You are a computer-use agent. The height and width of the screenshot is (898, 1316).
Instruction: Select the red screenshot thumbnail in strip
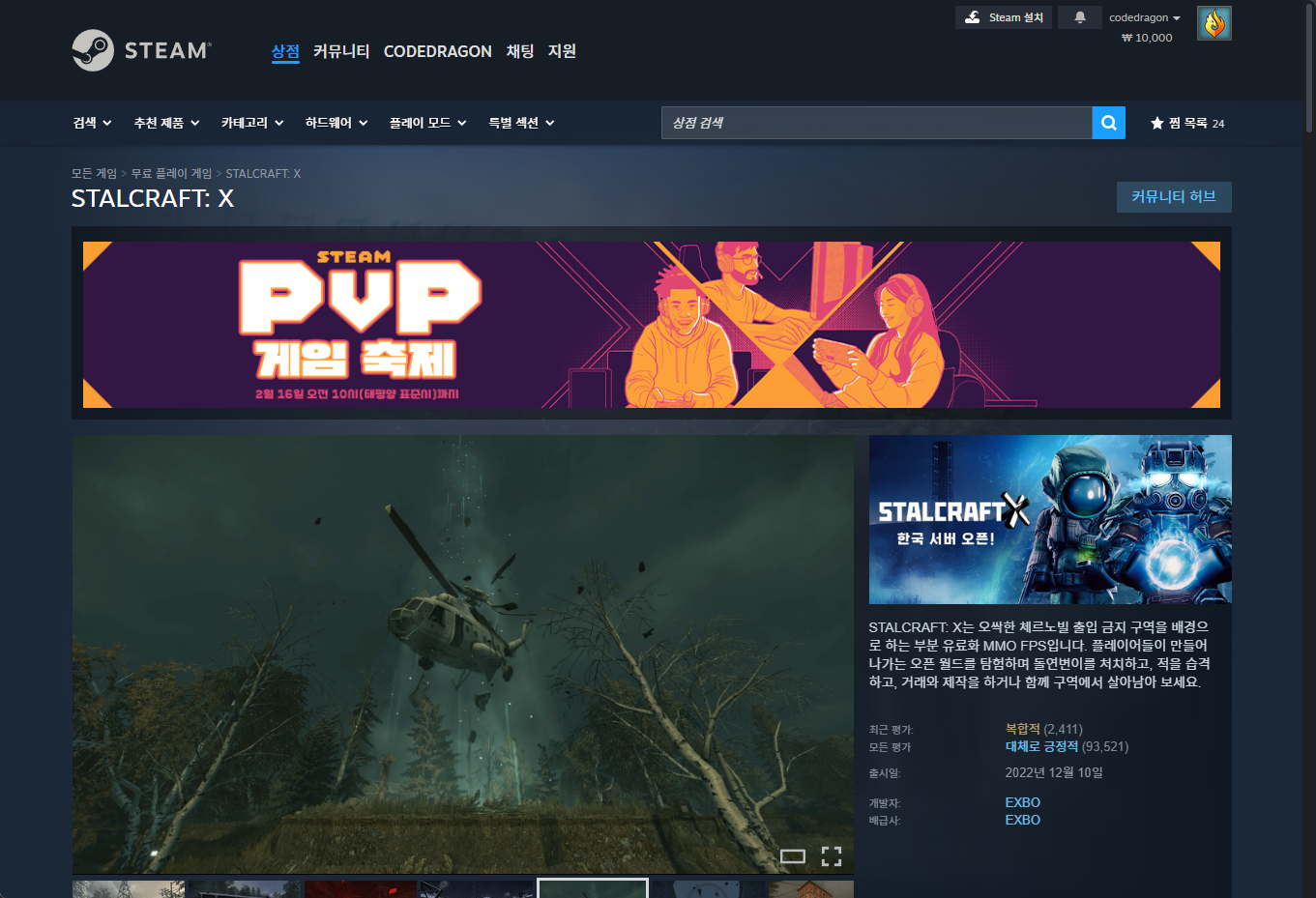coord(361,888)
